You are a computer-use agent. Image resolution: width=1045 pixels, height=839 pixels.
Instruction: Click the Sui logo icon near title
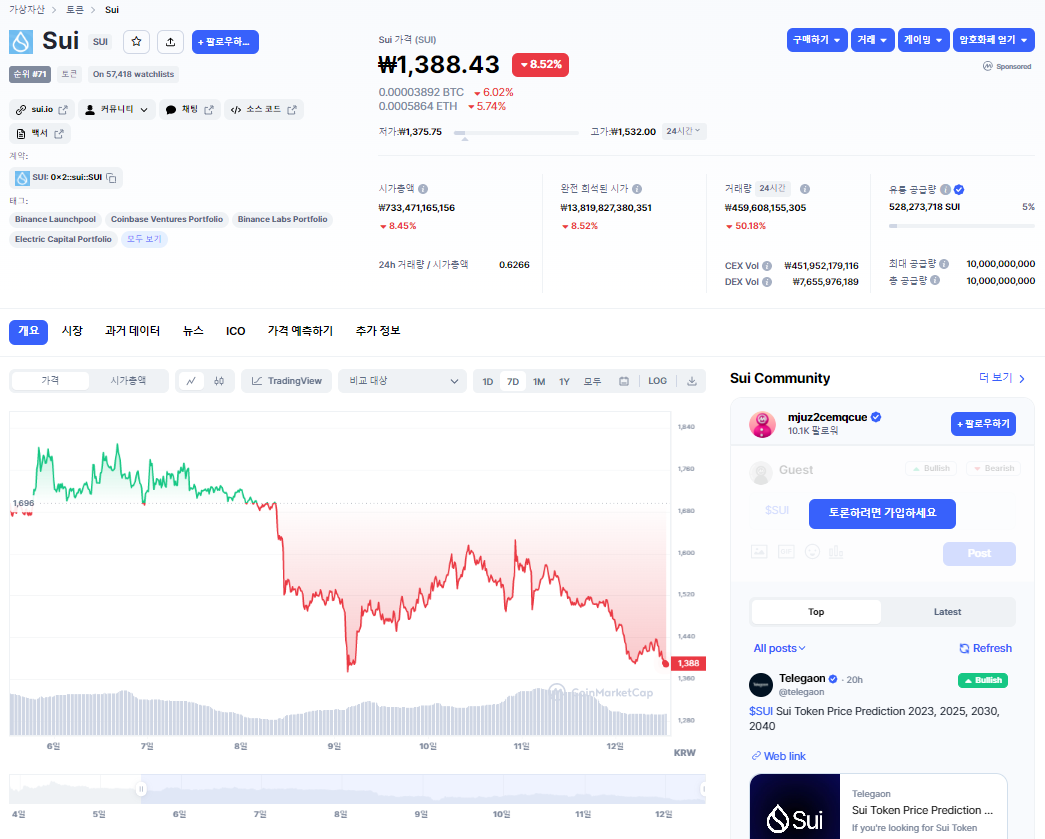click(21, 41)
